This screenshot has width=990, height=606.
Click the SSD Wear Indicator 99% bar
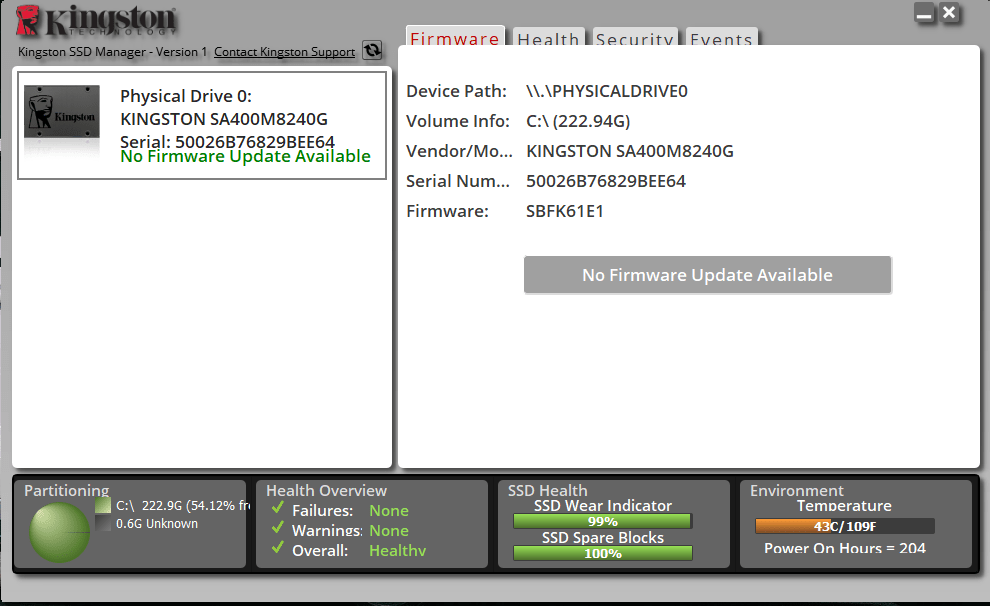602,521
